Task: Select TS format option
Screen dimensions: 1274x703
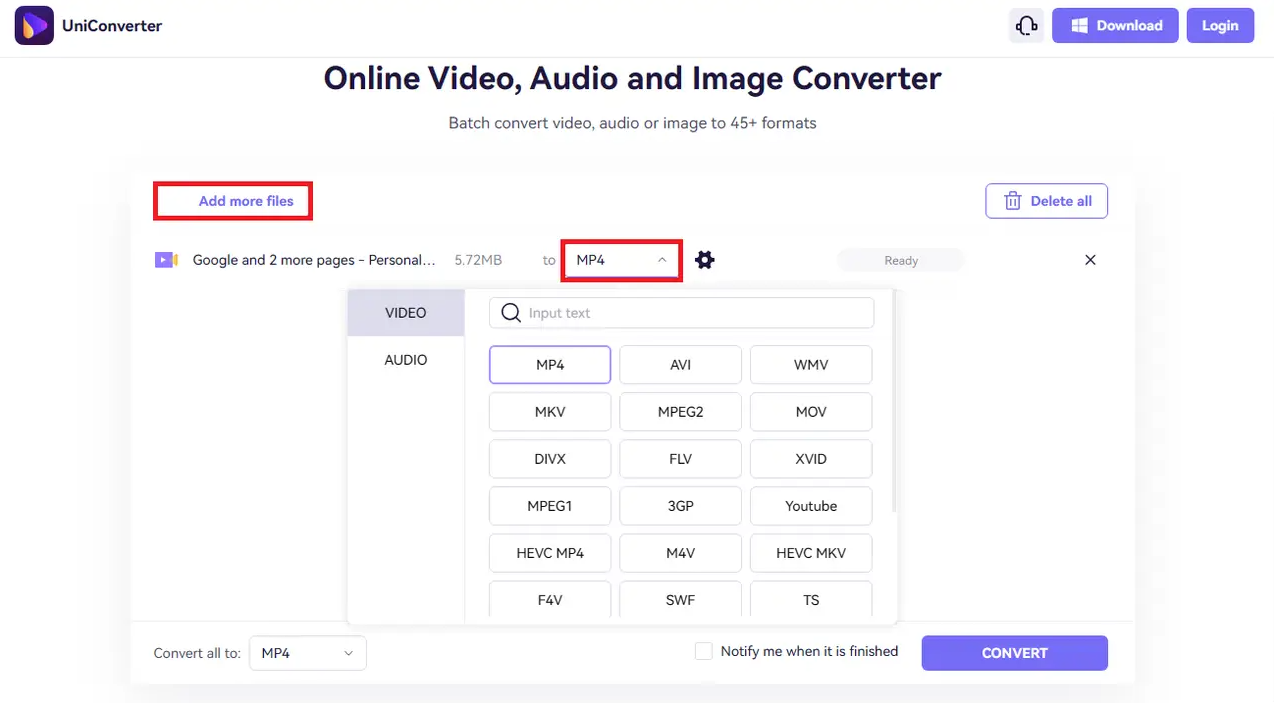Action: pyautogui.click(x=811, y=599)
